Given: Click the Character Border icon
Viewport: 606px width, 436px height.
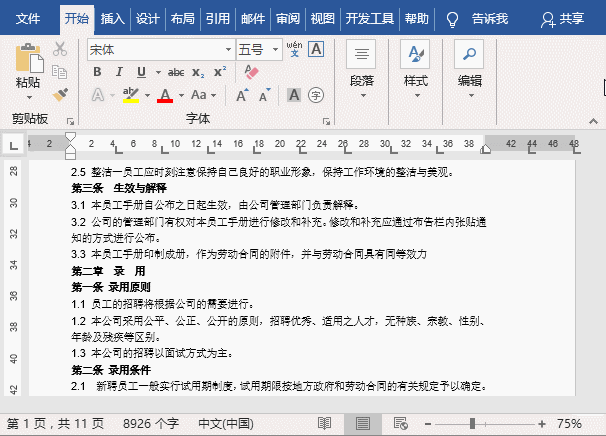Looking at the screenshot, I should 316,49.
